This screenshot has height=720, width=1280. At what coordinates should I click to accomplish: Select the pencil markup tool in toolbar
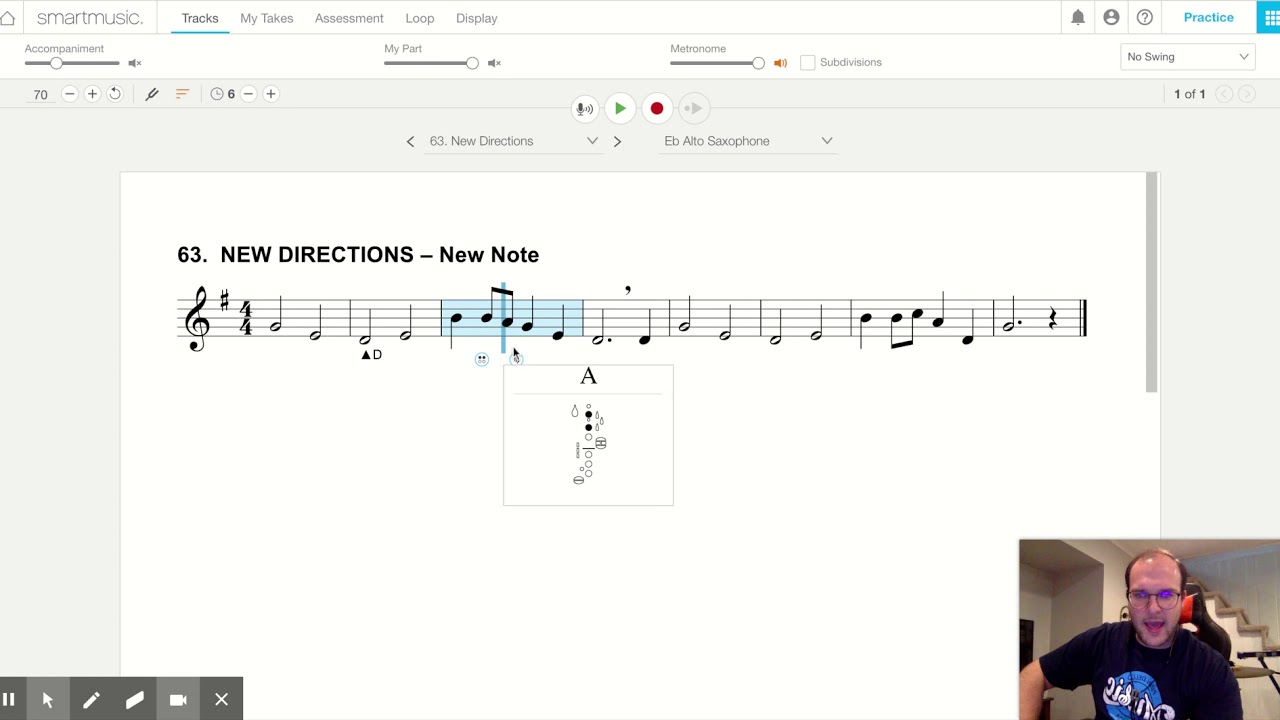(152, 94)
